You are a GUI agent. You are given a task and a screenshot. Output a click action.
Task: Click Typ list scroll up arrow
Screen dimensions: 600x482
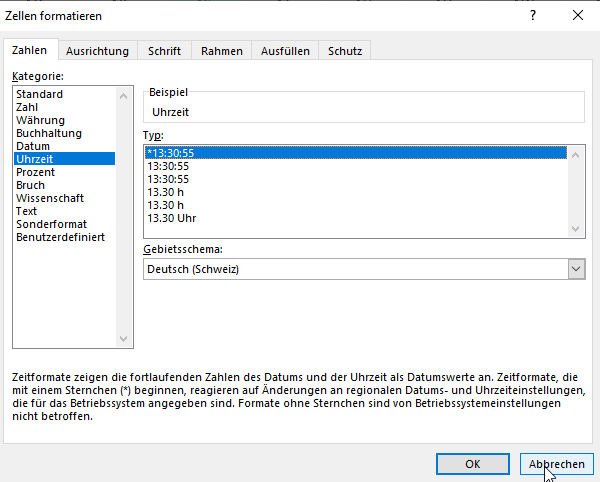(x=576, y=155)
